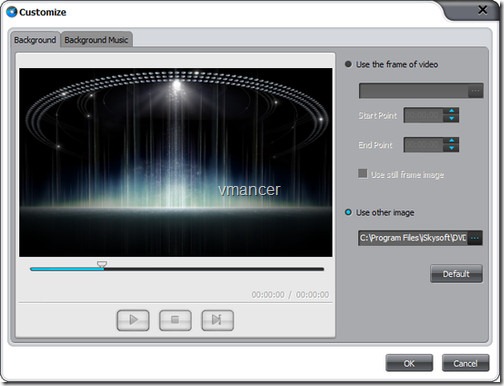Increase Start Point with up arrow
The width and height of the screenshot is (504, 386).
452,111
